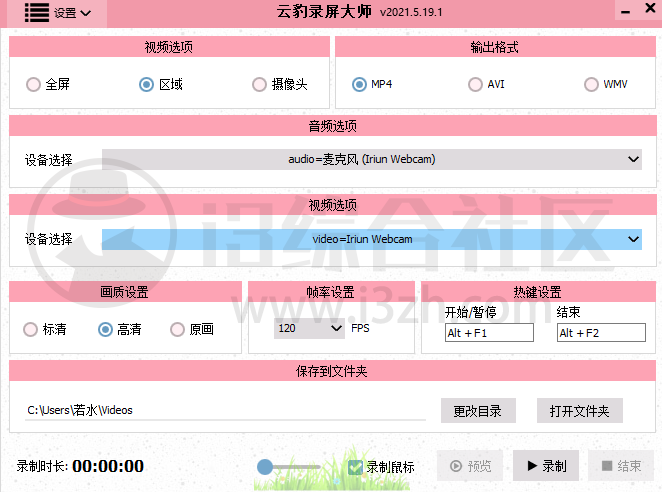Select 高清 quality
Image resolution: width=662 pixels, height=492 pixels.
point(106,329)
